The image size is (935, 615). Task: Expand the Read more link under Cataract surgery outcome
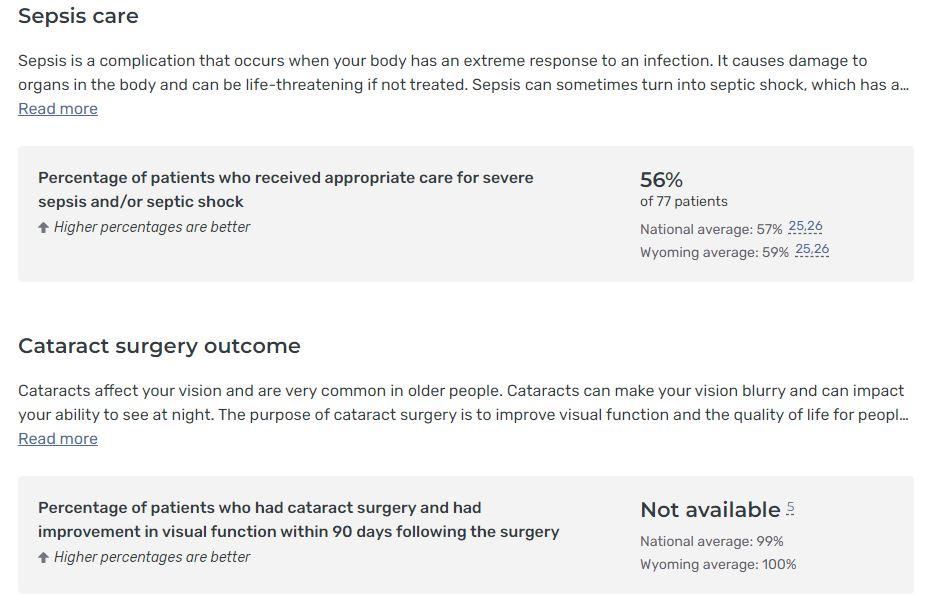pyautogui.click(x=57, y=438)
